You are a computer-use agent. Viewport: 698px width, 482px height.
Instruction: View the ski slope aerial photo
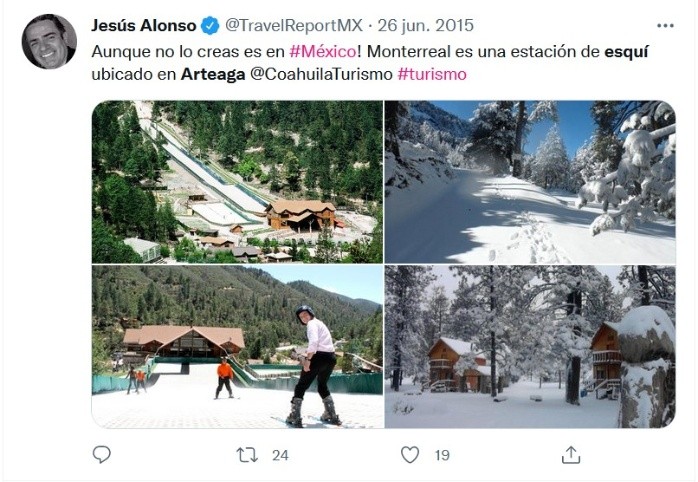(237, 182)
